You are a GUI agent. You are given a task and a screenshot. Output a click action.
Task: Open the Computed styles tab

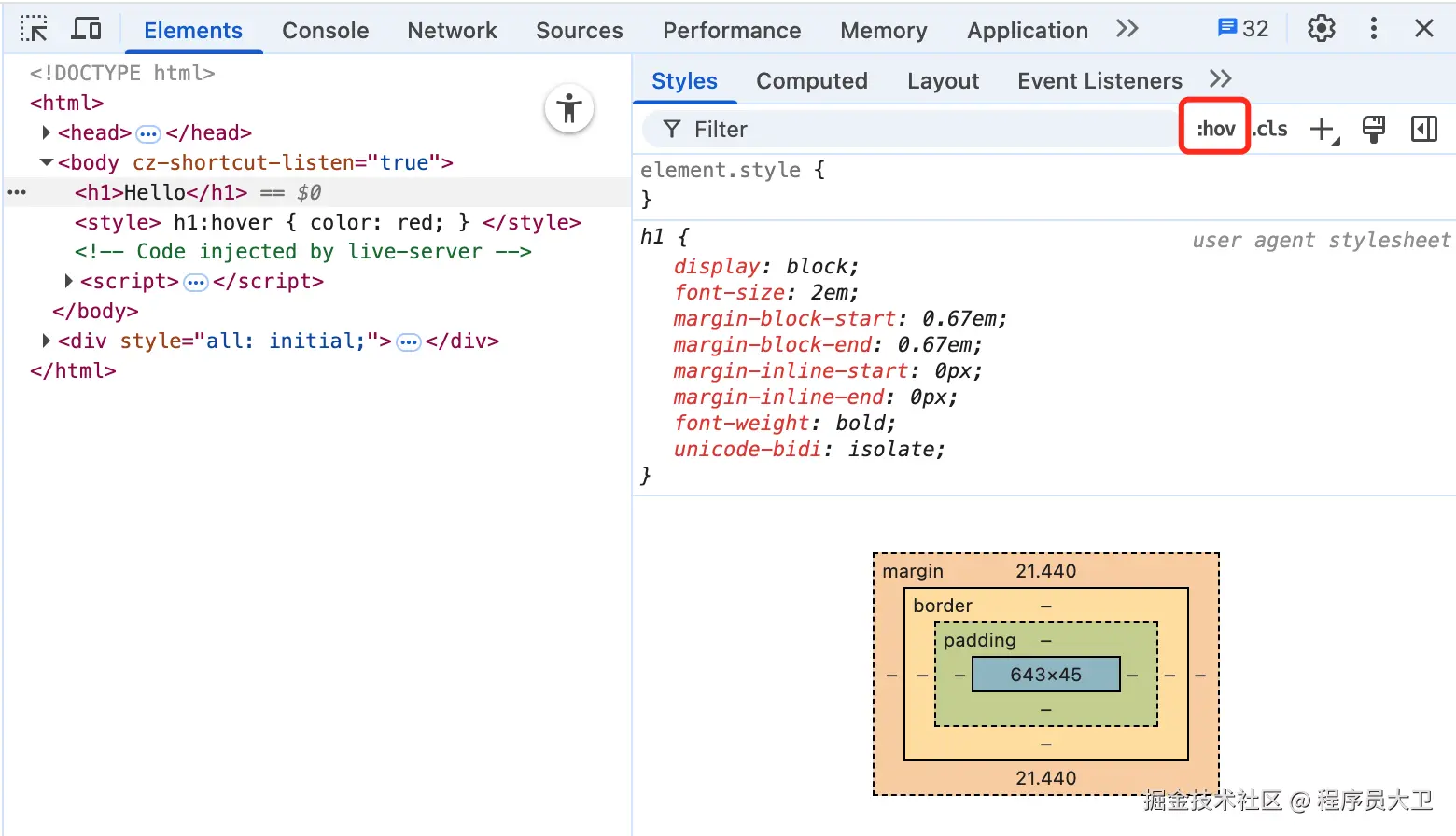coord(811,81)
